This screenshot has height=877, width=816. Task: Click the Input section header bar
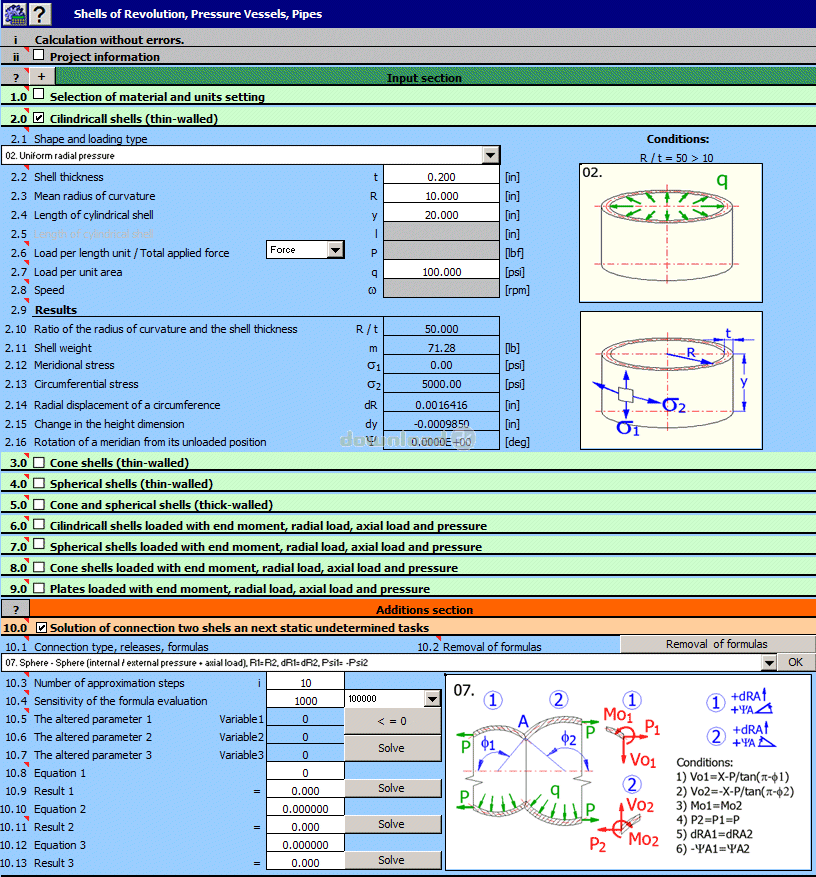[x=435, y=77]
